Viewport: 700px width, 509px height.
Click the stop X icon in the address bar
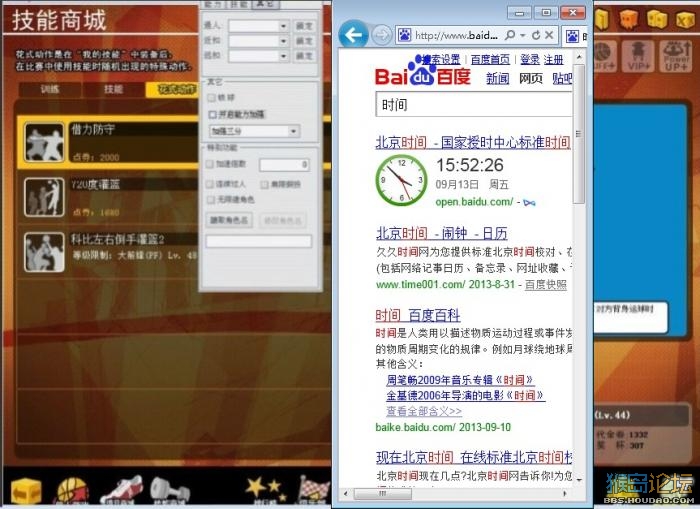point(549,35)
